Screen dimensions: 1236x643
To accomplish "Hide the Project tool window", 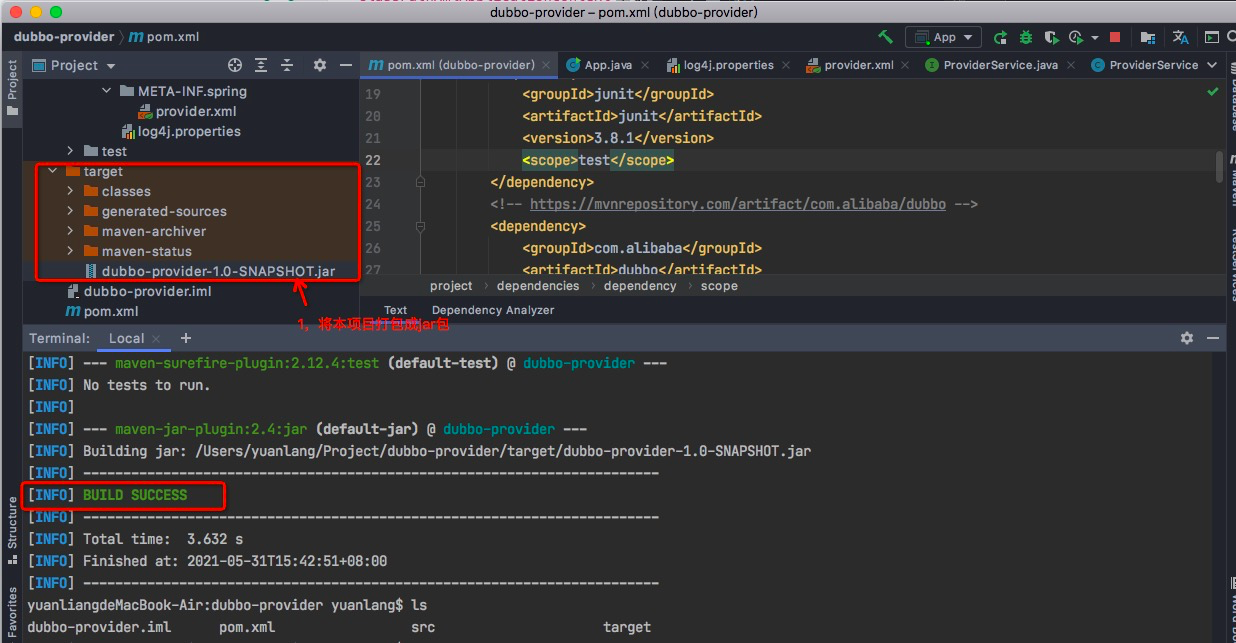I will tap(346, 65).
